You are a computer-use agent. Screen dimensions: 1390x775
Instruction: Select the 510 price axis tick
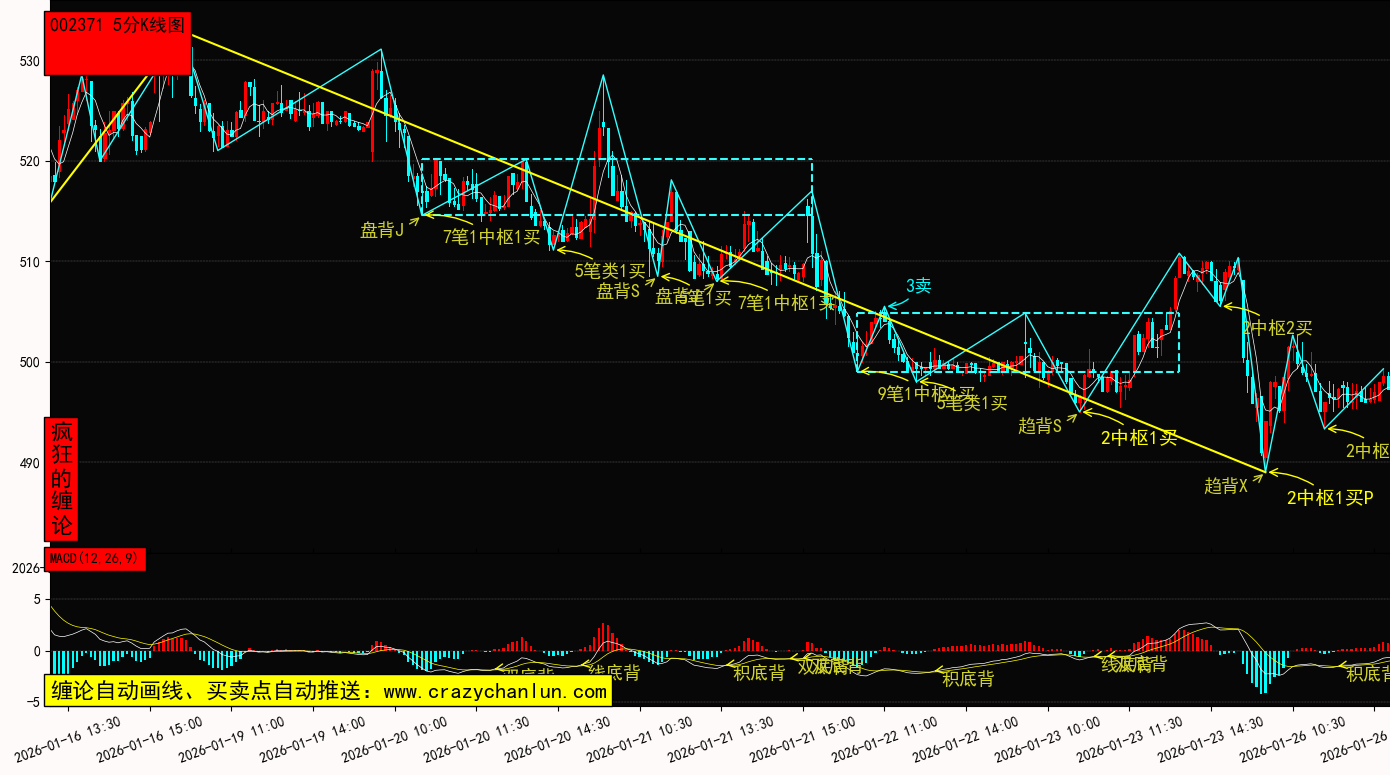pyautogui.click(x=29, y=263)
